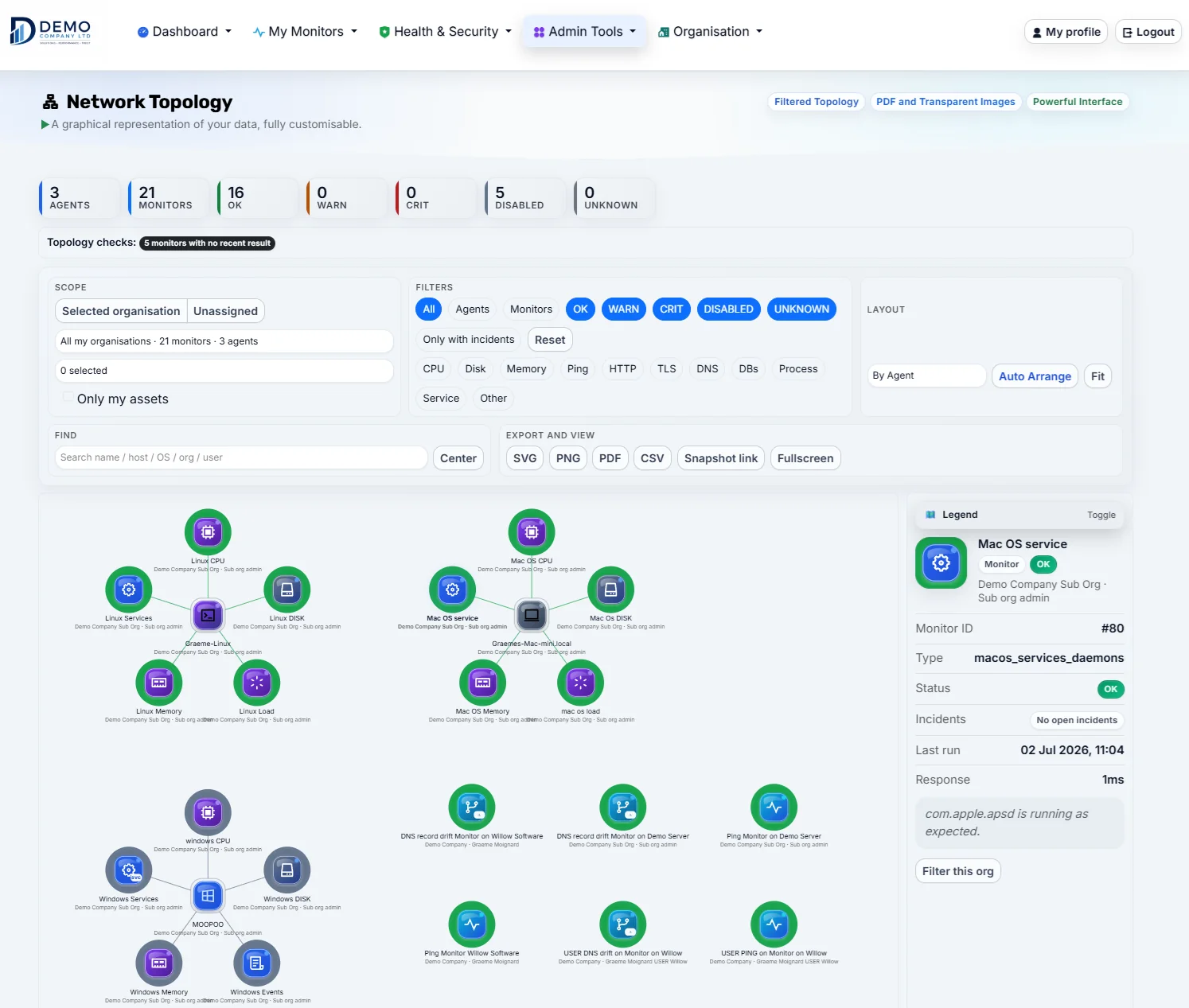Screen dimensions: 1189x1008
Task: Open the Dashboard dropdown menu
Action: pyautogui.click(x=185, y=32)
